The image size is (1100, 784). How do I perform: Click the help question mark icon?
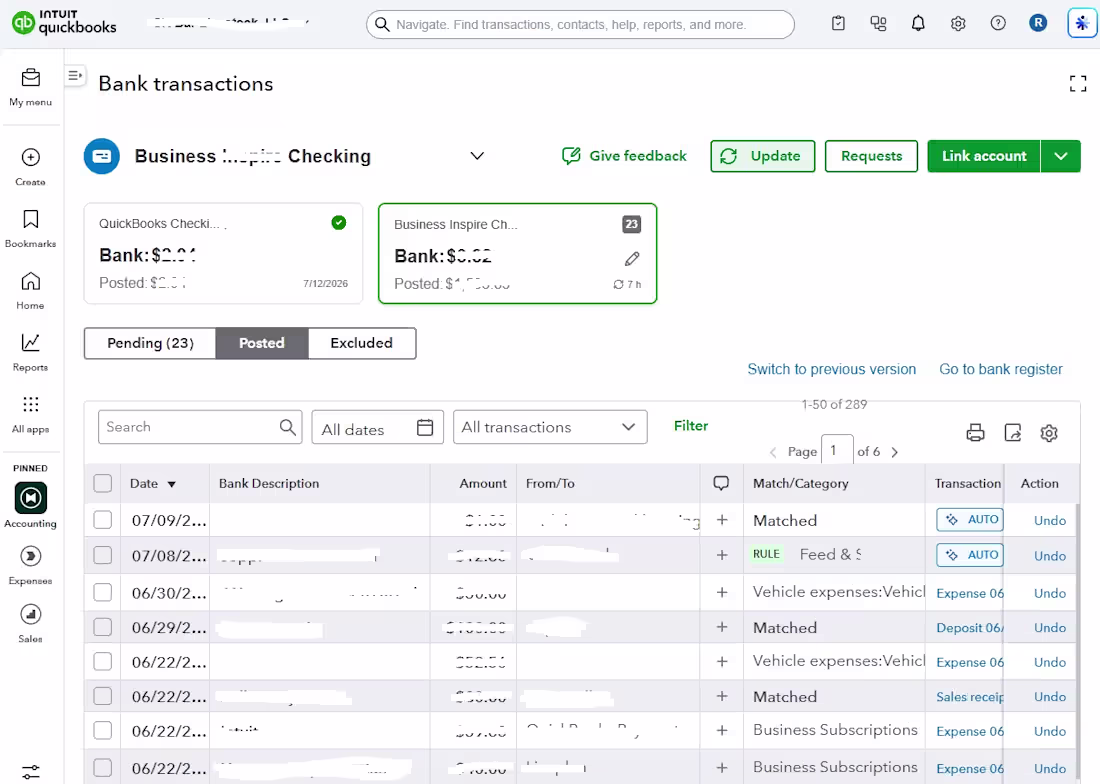click(x=998, y=24)
